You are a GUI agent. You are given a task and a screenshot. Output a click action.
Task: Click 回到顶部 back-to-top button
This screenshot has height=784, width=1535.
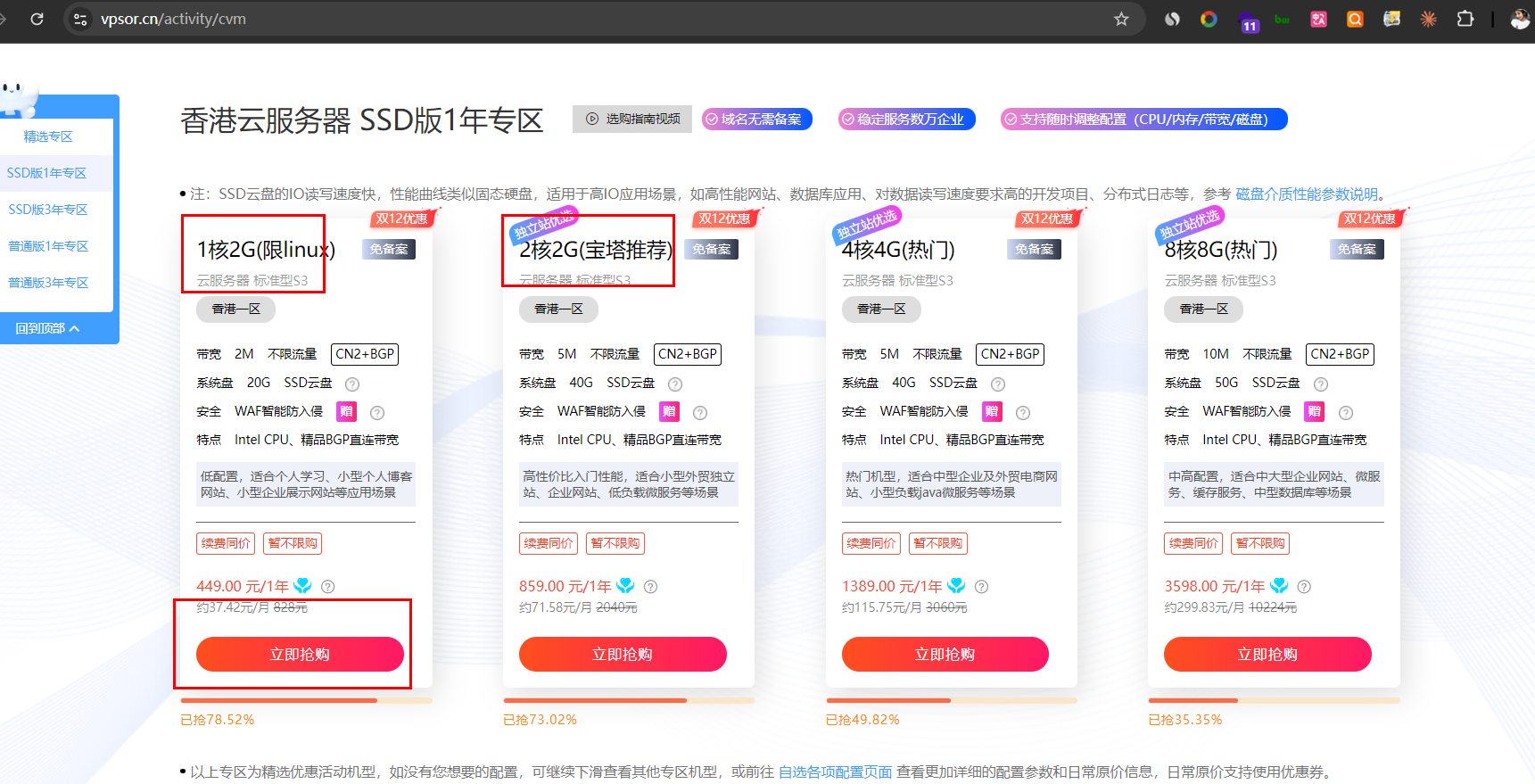(x=48, y=328)
